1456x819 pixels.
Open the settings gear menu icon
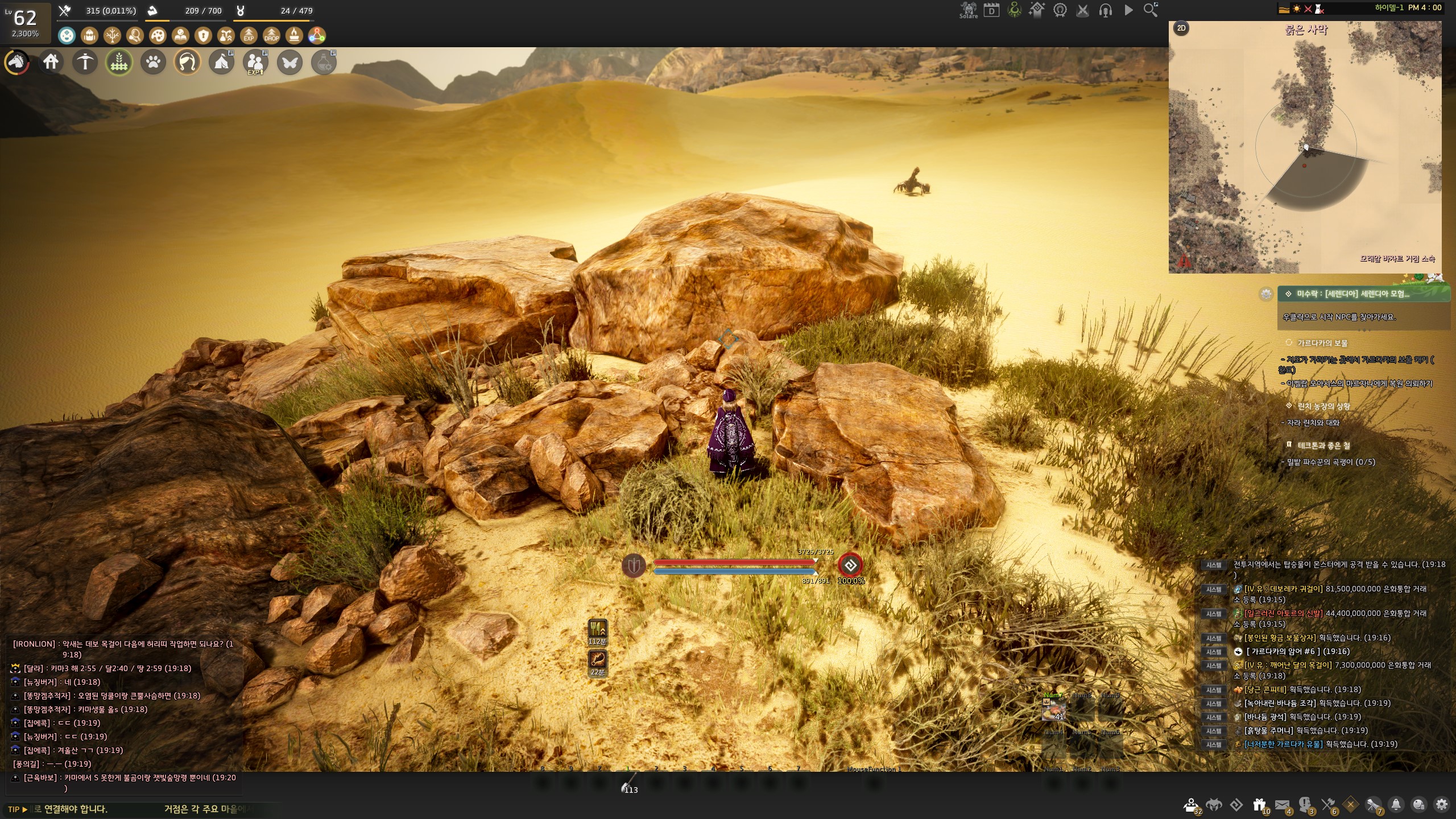(1441, 805)
